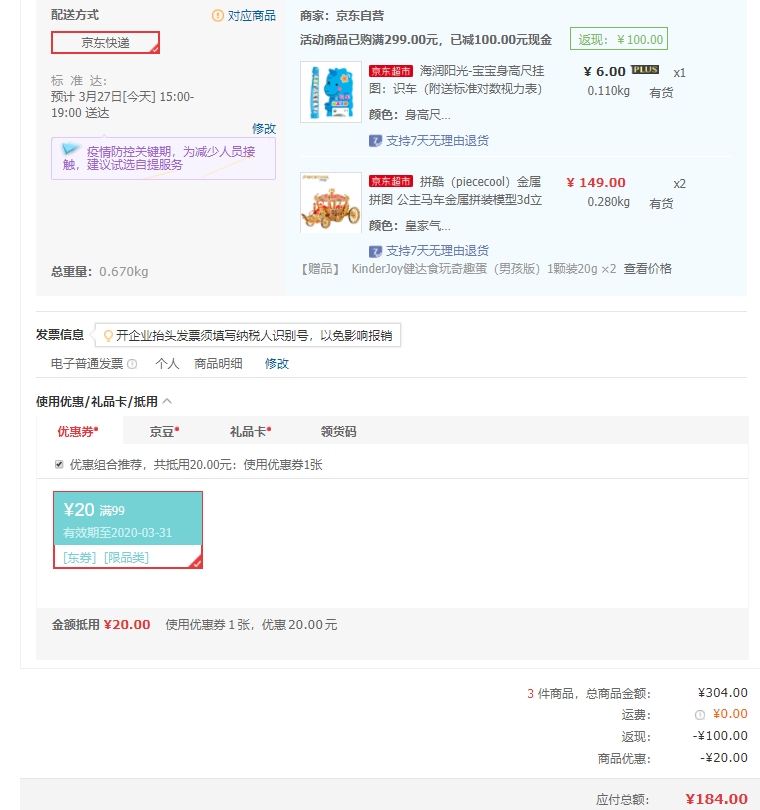The height and width of the screenshot is (810, 760).
Task: Click 支持7天无理由退货 under 拼酷 item
Action: click(437, 251)
